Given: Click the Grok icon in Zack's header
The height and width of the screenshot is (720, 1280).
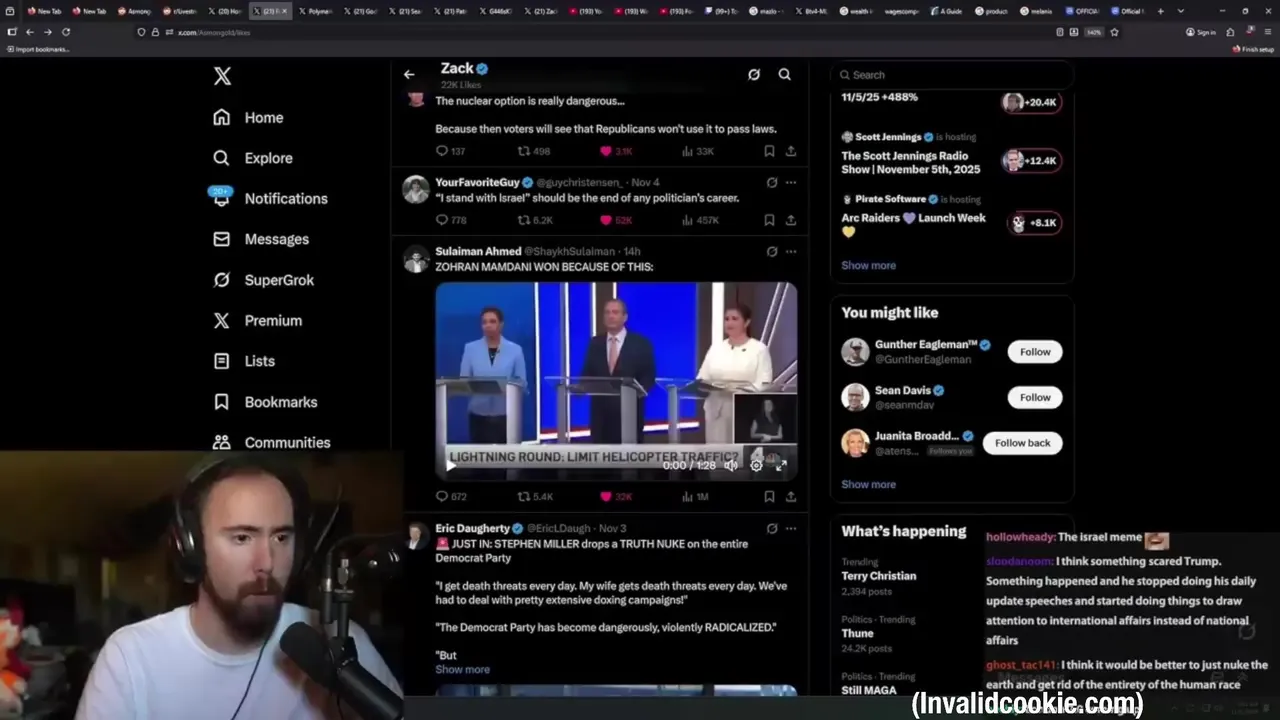Looking at the screenshot, I should pyautogui.click(x=754, y=74).
